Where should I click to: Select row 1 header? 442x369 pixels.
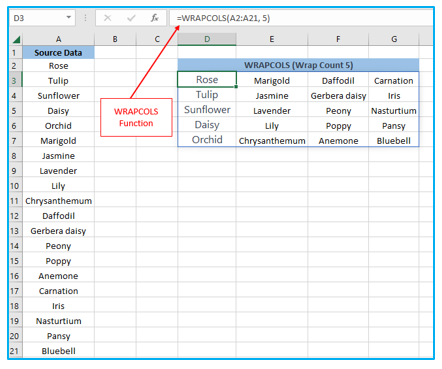point(15,52)
